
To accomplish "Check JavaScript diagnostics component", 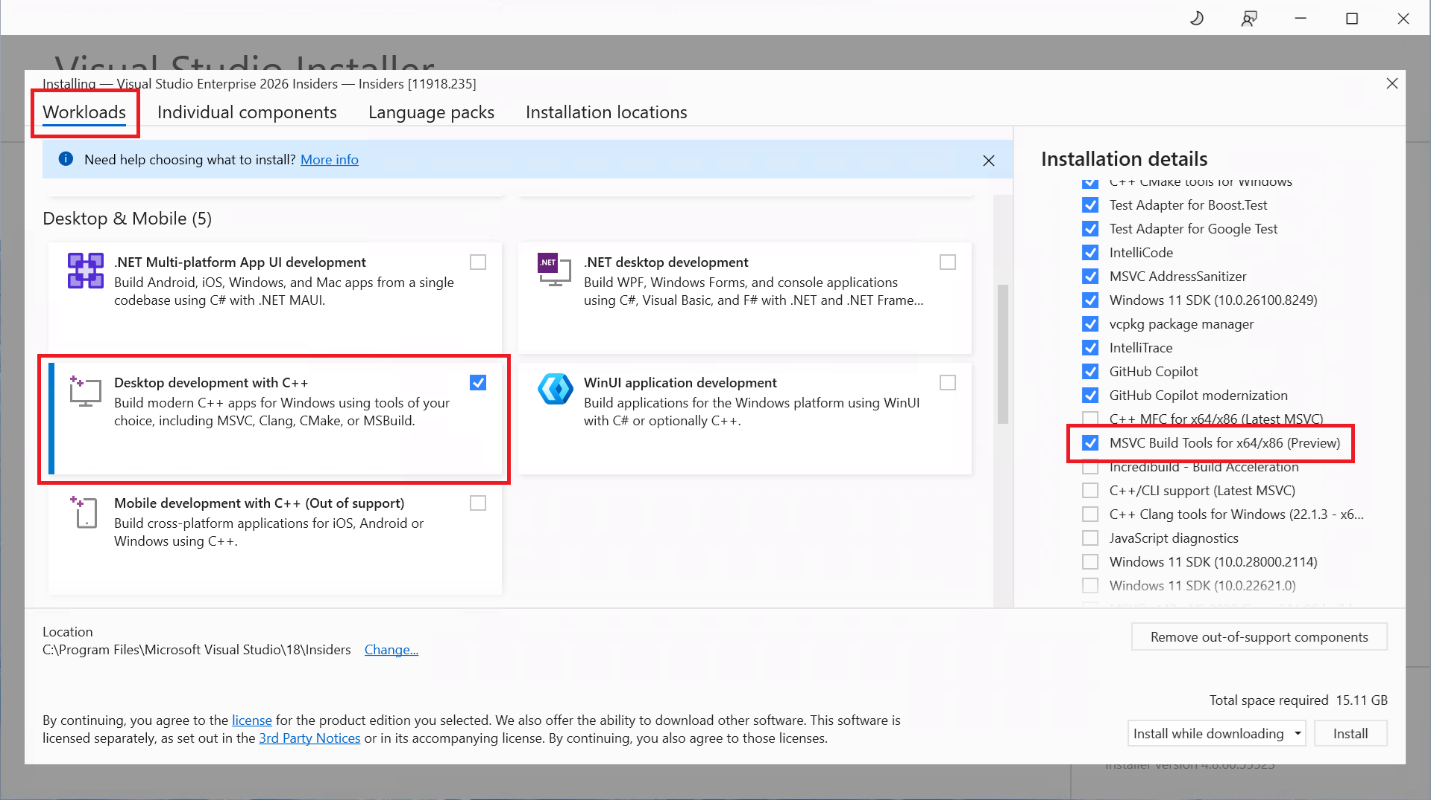I will coord(1090,538).
